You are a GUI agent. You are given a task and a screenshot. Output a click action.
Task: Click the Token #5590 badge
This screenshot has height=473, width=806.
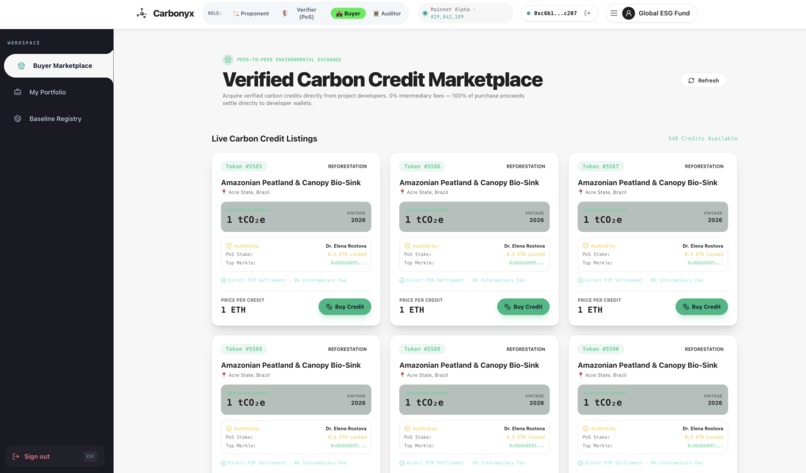(x=600, y=349)
